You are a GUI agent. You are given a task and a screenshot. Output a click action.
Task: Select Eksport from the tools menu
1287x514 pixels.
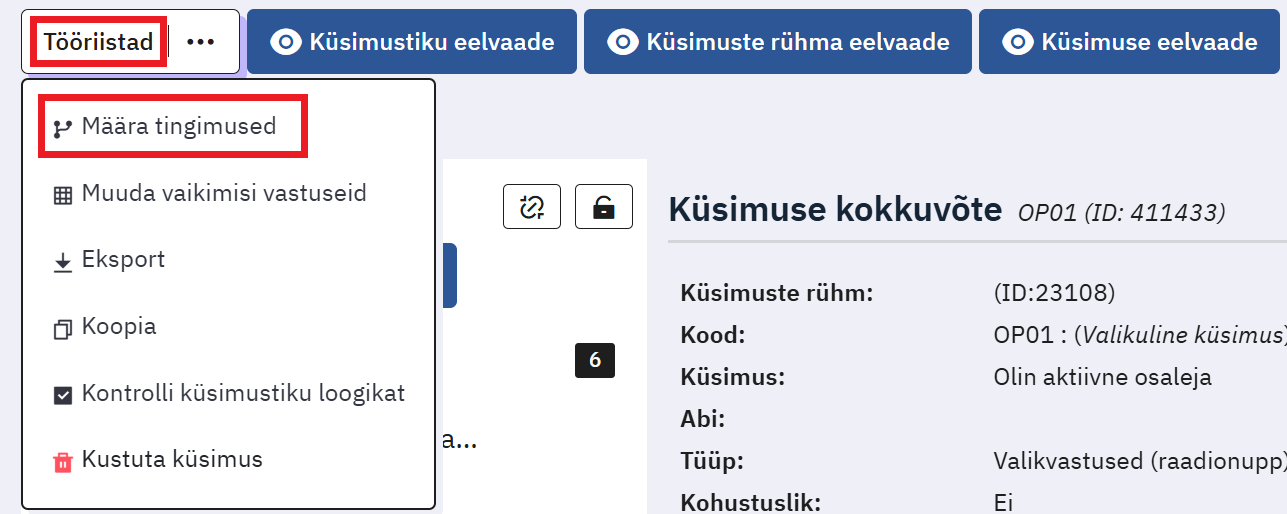pyautogui.click(x=123, y=260)
